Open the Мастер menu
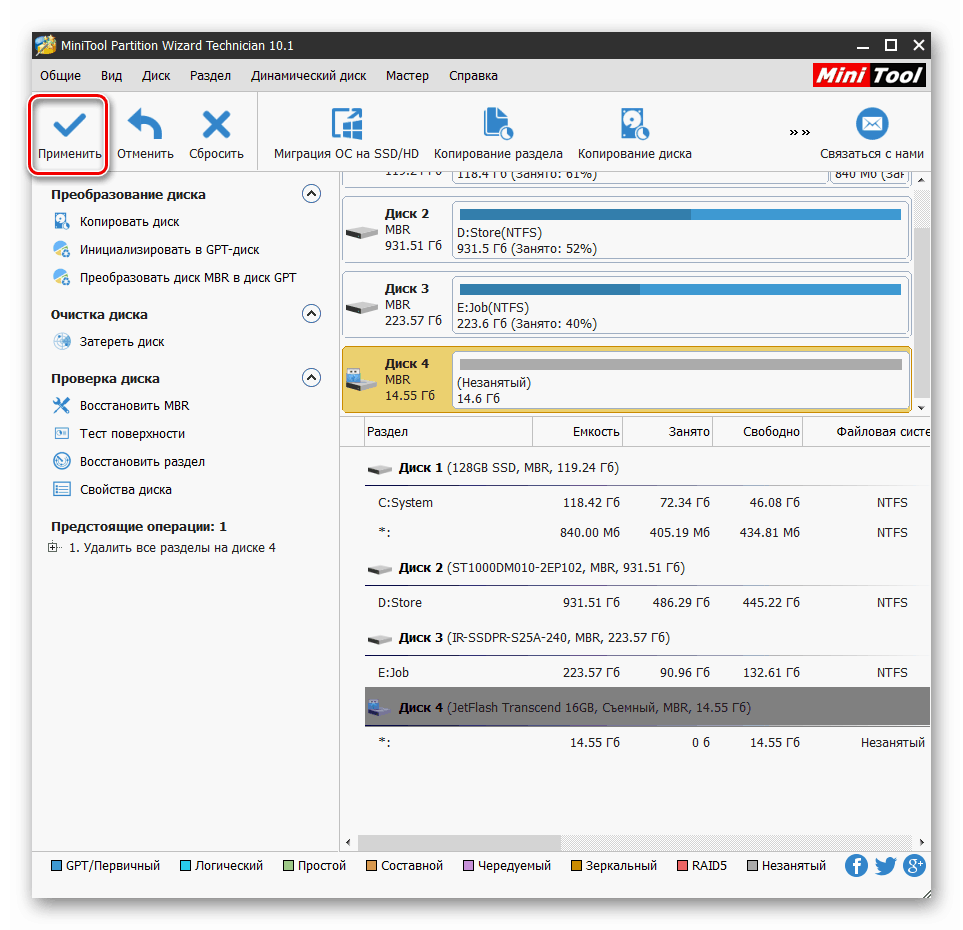 407,76
